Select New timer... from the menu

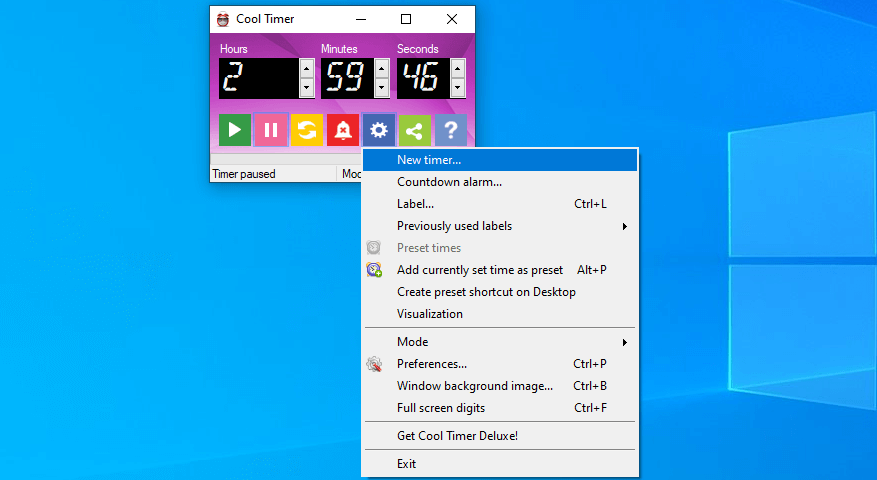pos(500,160)
